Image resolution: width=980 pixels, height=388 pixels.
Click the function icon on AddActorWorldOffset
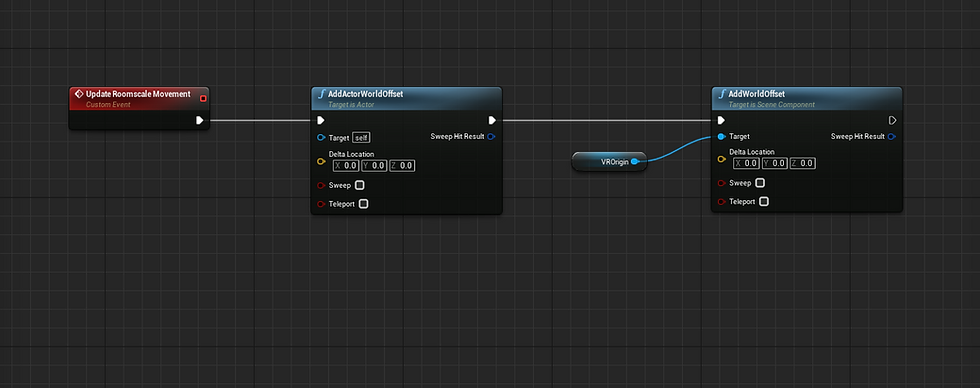322,94
